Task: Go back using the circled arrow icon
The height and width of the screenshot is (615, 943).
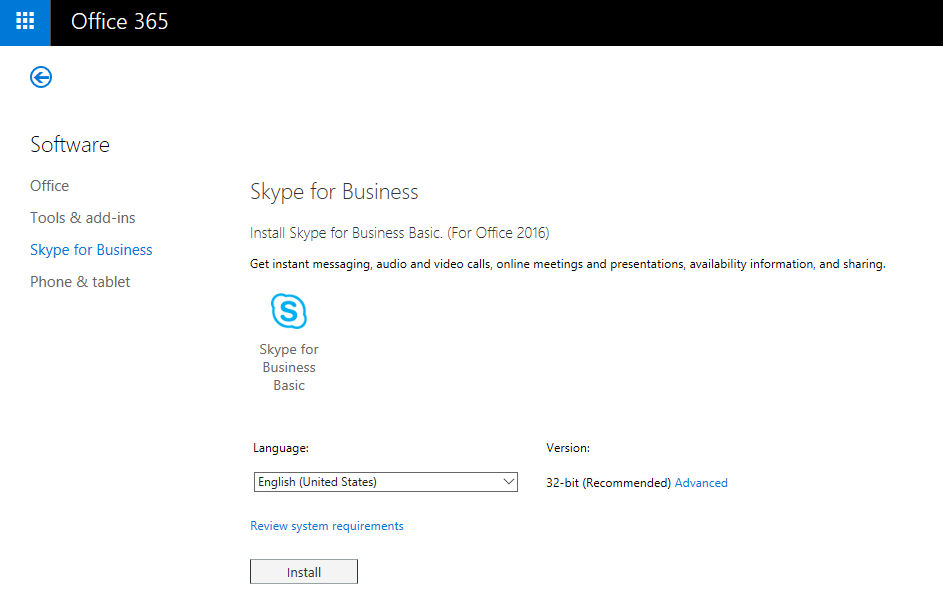Action: pyautogui.click(x=41, y=77)
